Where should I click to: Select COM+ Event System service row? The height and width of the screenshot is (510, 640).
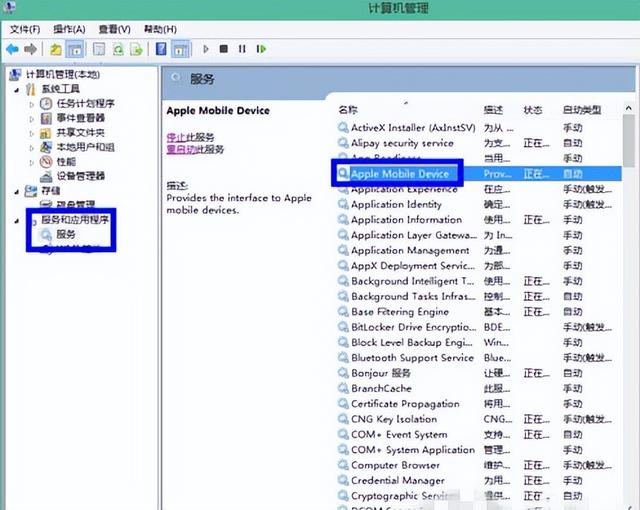coord(480,435)
